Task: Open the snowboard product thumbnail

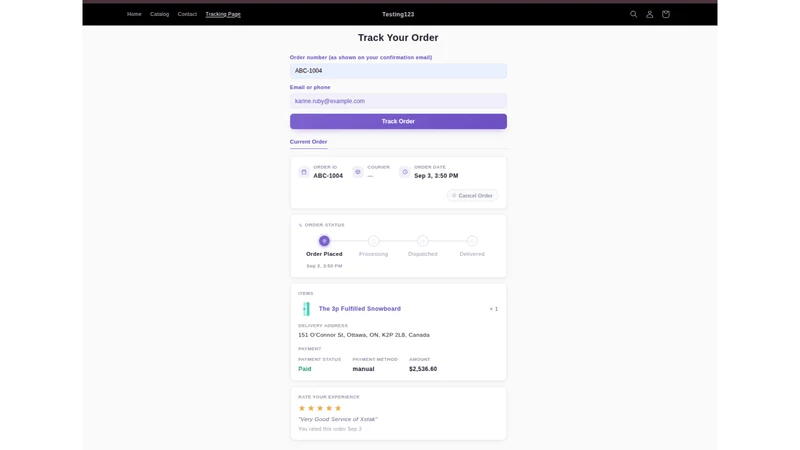Action: [306, 309]
